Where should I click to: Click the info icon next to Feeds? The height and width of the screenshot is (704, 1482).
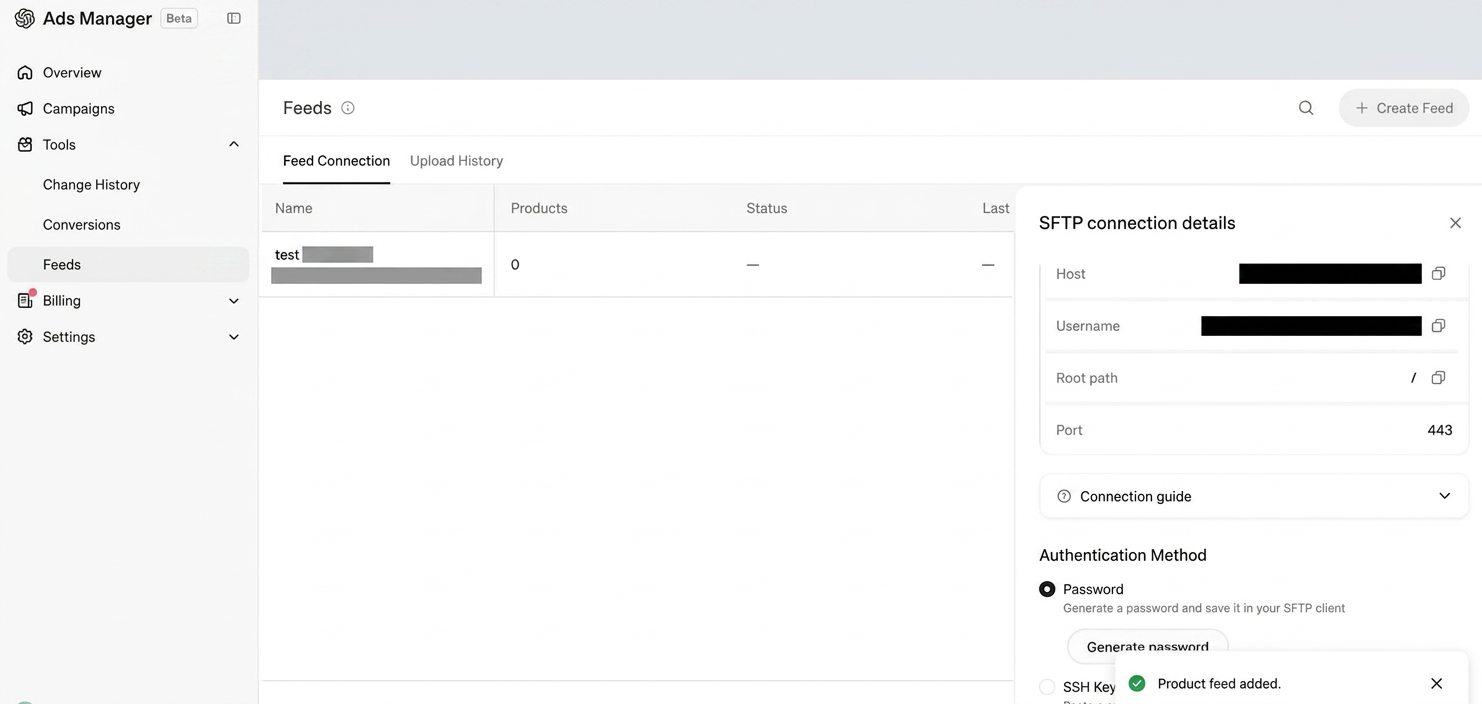point(348,108)
